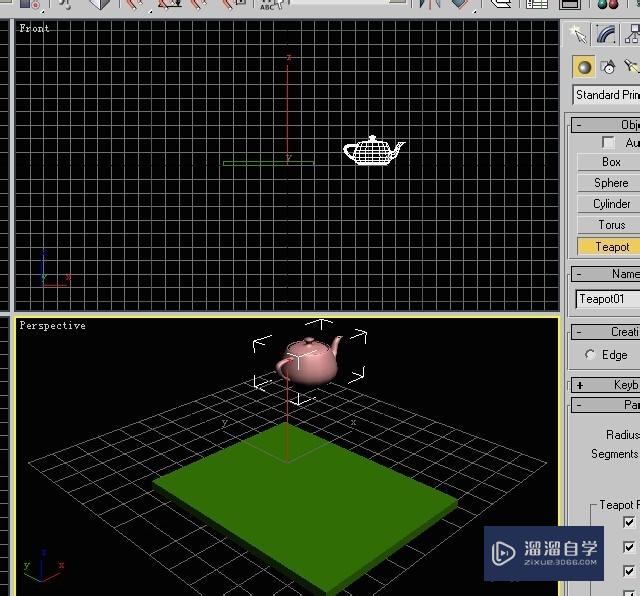Select the Lights category icon
The image size is (640, 596).
coord(631,67)
